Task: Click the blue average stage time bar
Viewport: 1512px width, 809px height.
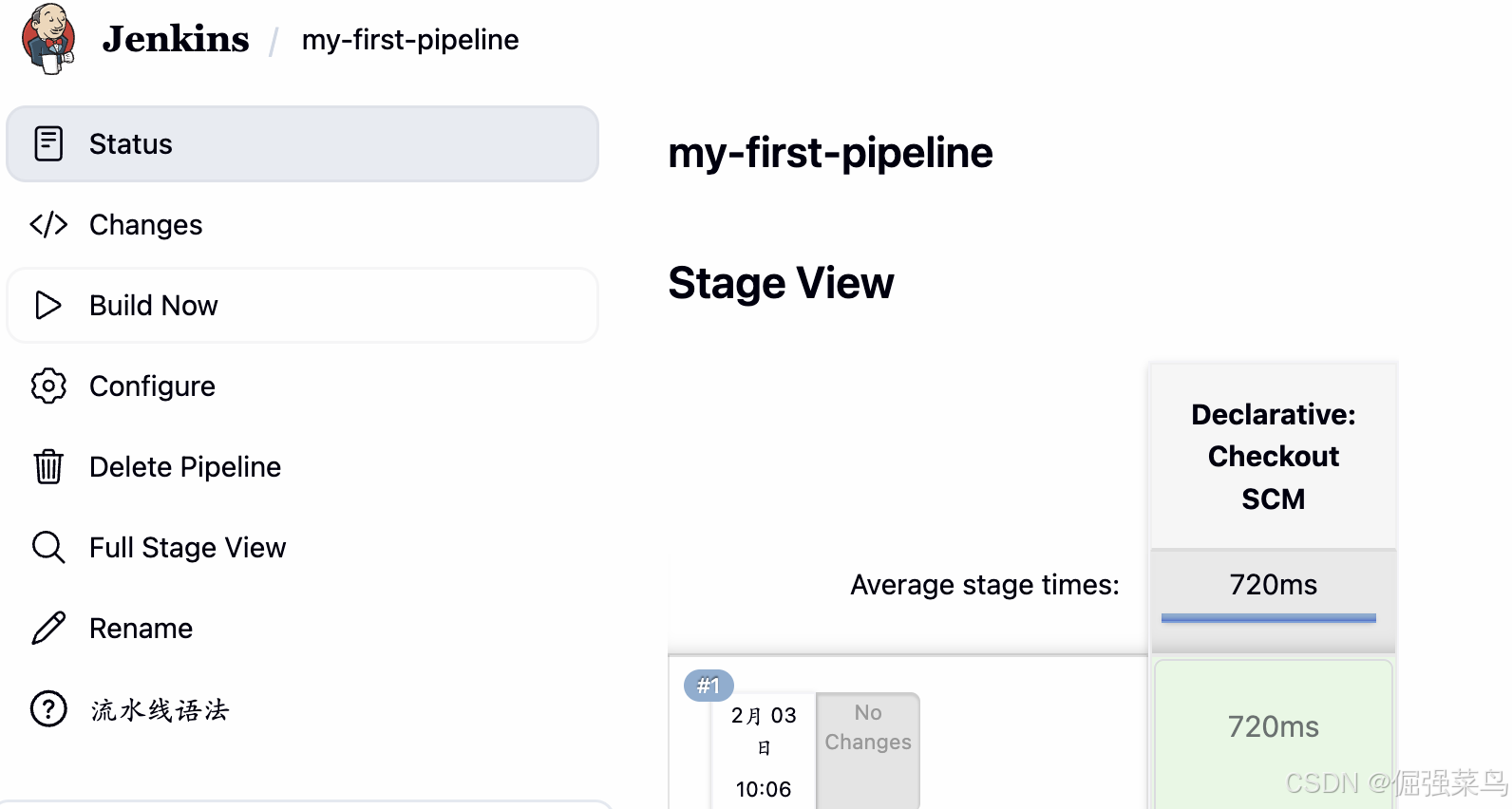Action: (x=1268, y=618)
